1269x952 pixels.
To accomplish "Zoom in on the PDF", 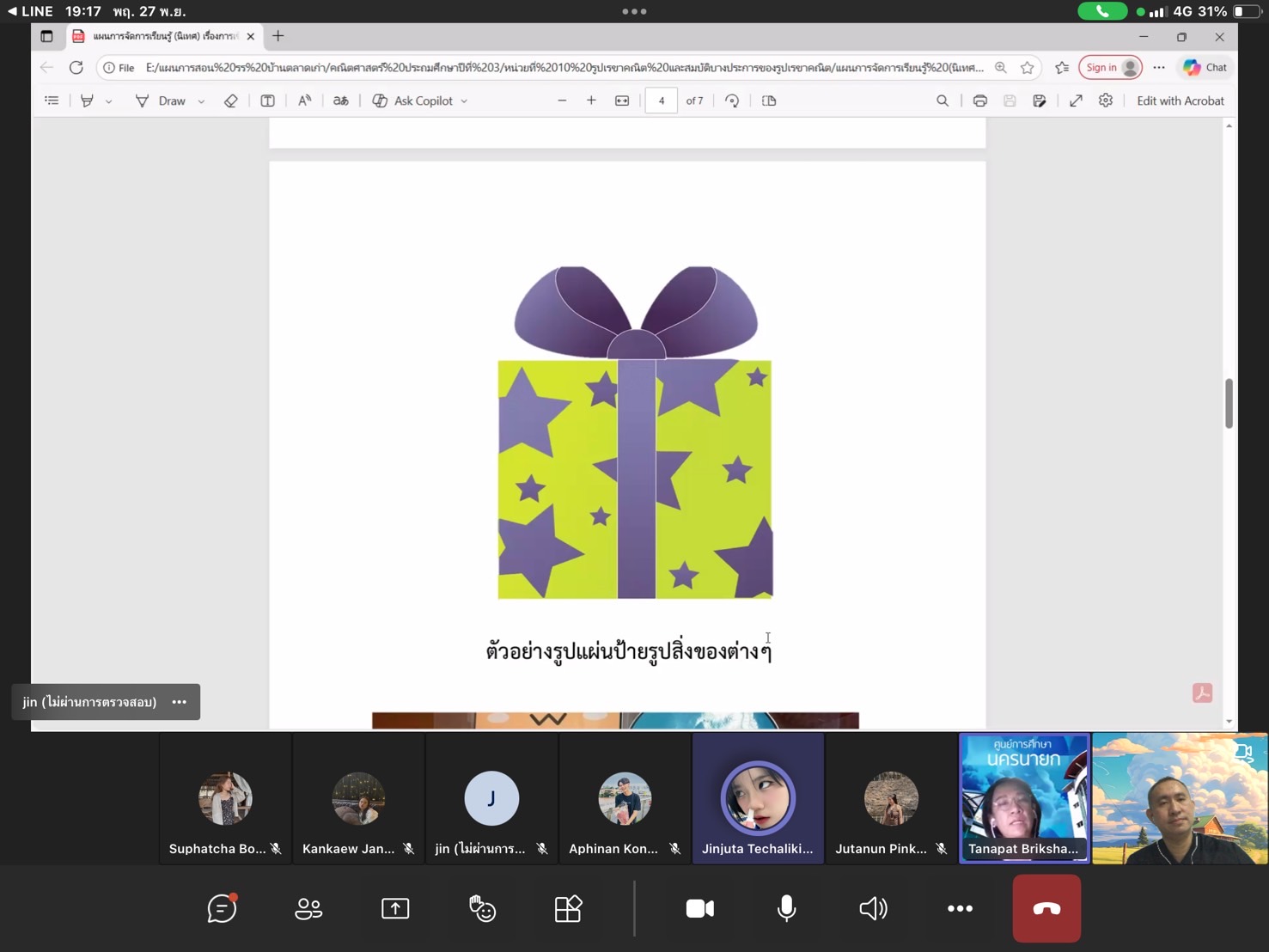I will coord(591,101).
